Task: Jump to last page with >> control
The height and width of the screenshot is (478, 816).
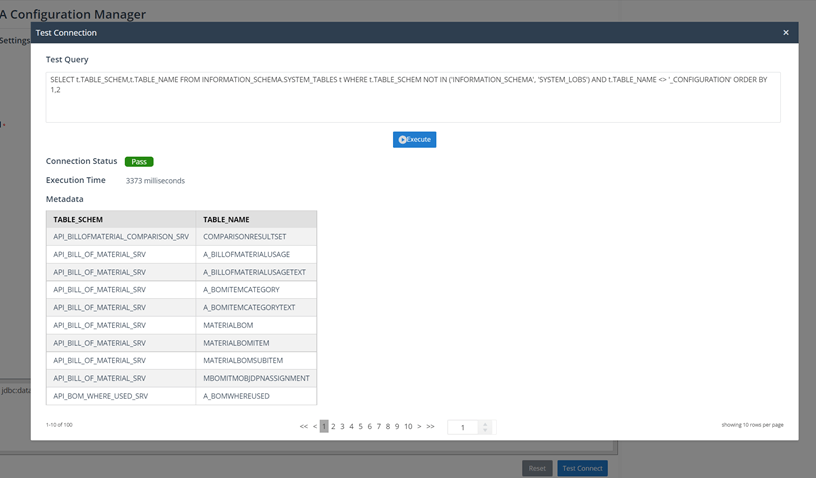Action: tap(430, 427)
